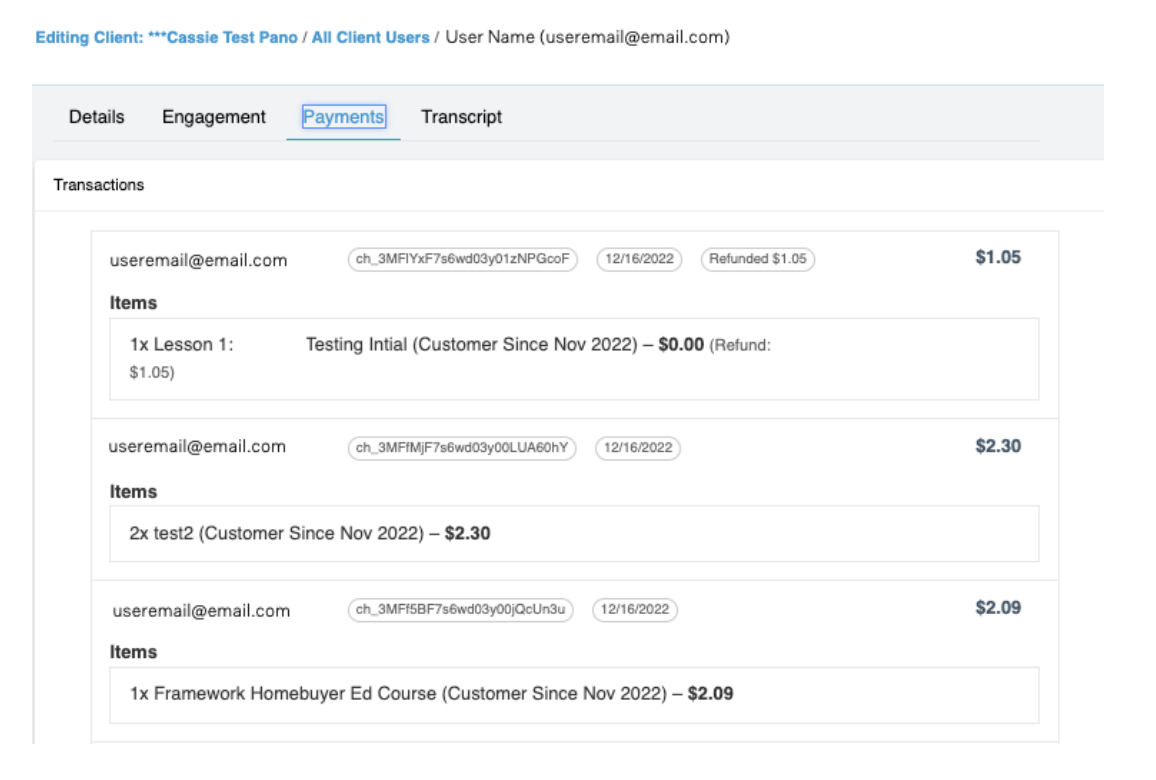The height and width of the screenshot is (780, 1156).
Task: Click the $1.05 transaction total amount
Action: [x=997, y=258]
